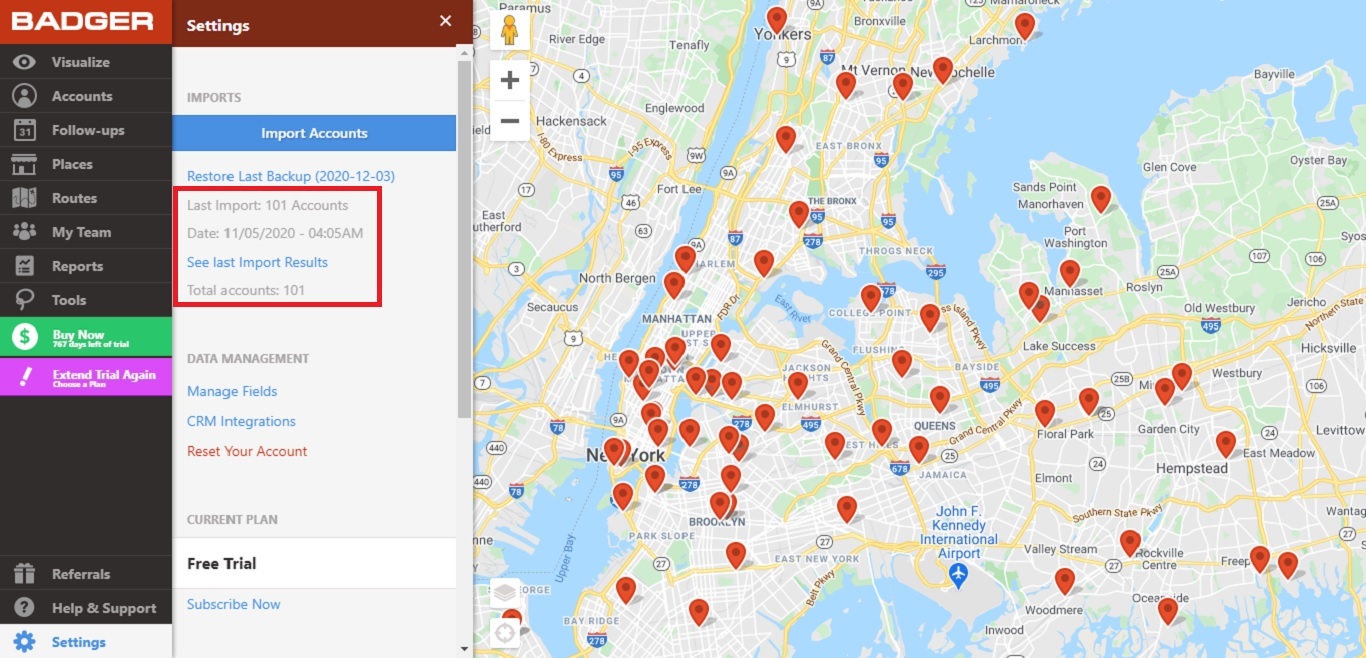
Task: Zoom out the map with minus
Action: 510,121
